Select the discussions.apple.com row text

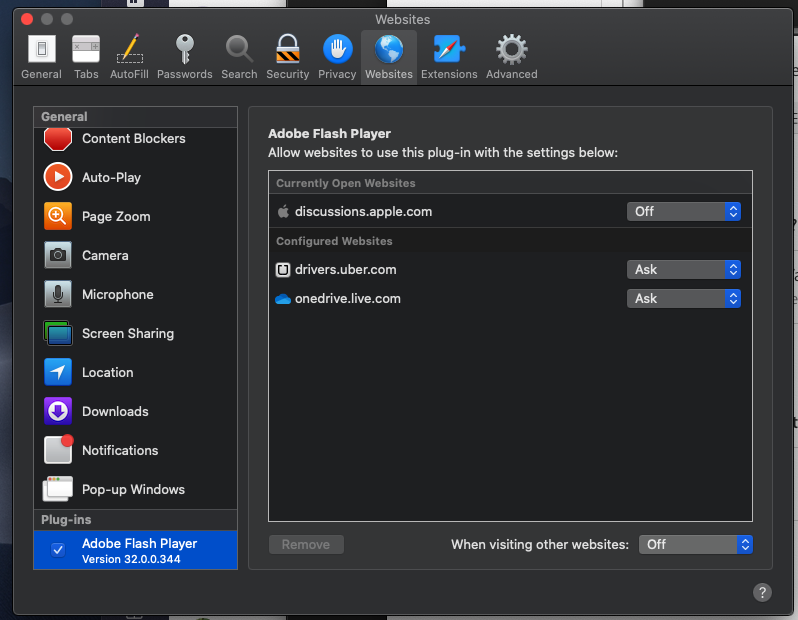point(363,212)
